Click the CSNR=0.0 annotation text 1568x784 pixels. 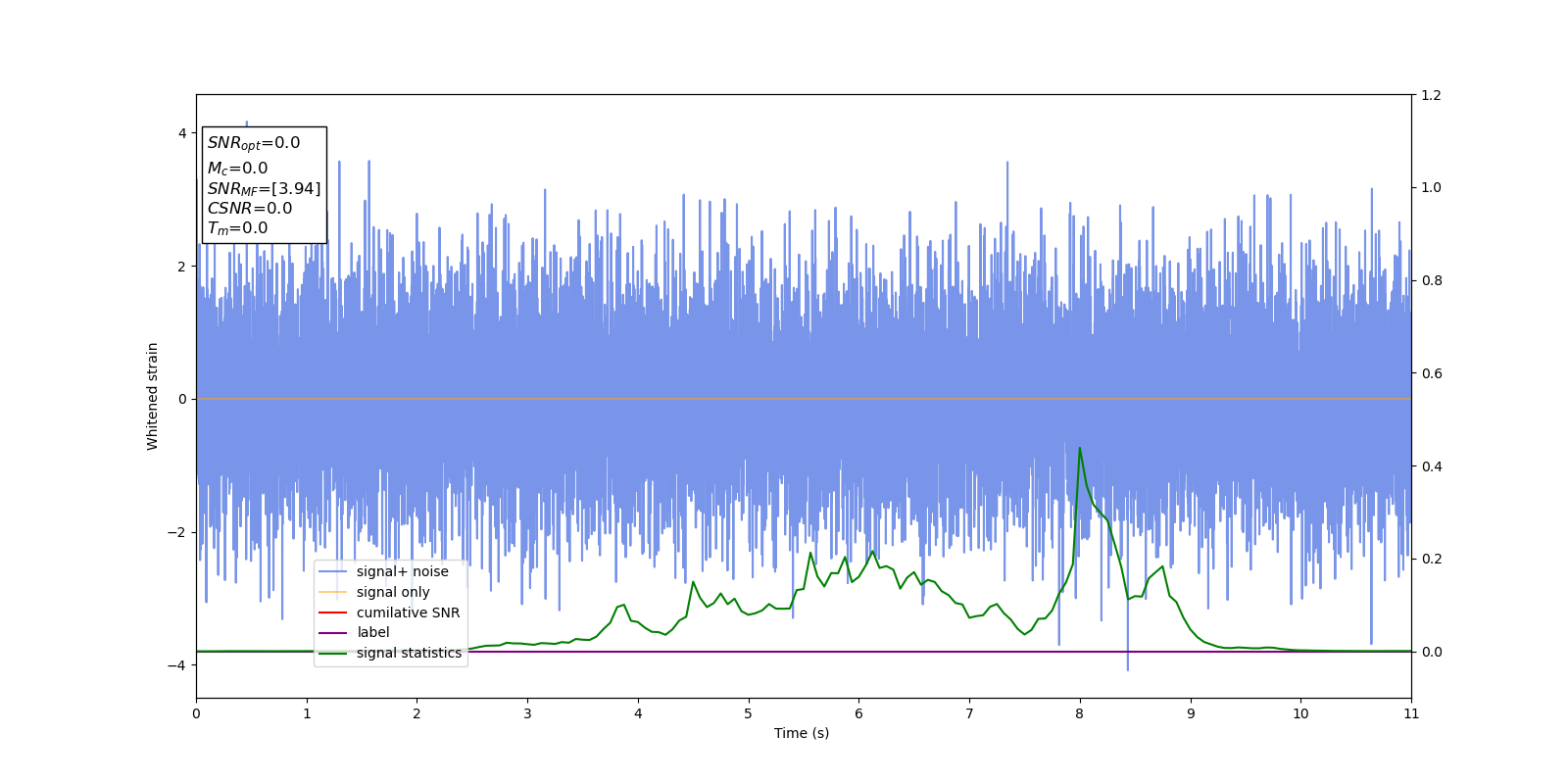(x=250, y=208)
